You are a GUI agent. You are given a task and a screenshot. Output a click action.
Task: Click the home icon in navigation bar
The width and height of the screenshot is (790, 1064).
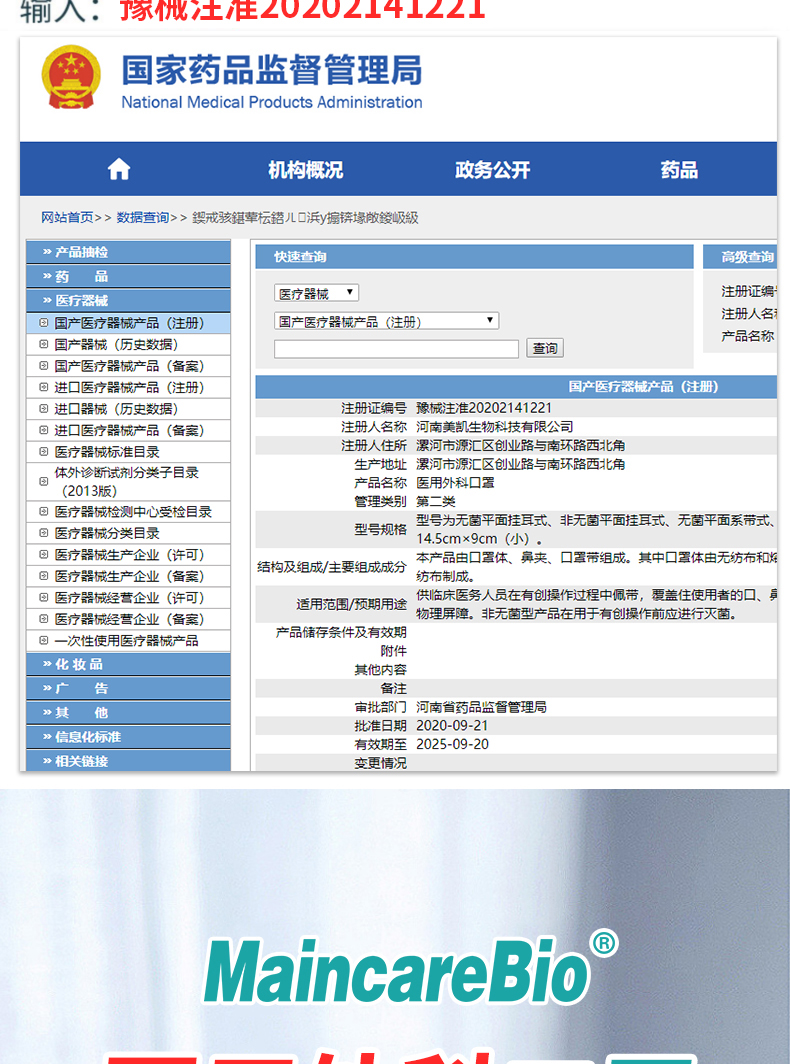pyautogui.click(x=119, y=170)
